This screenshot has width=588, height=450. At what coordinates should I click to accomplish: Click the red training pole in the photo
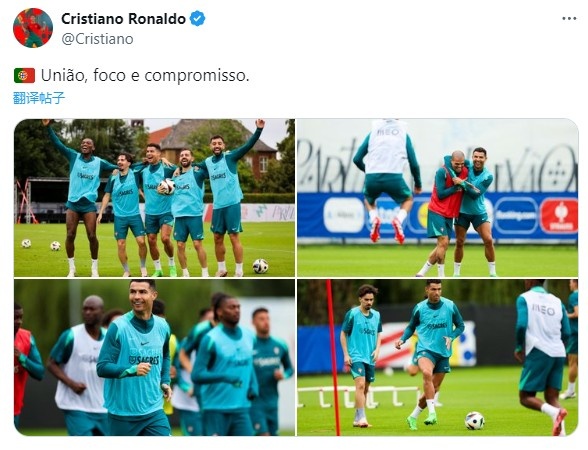tap(333, 357)
